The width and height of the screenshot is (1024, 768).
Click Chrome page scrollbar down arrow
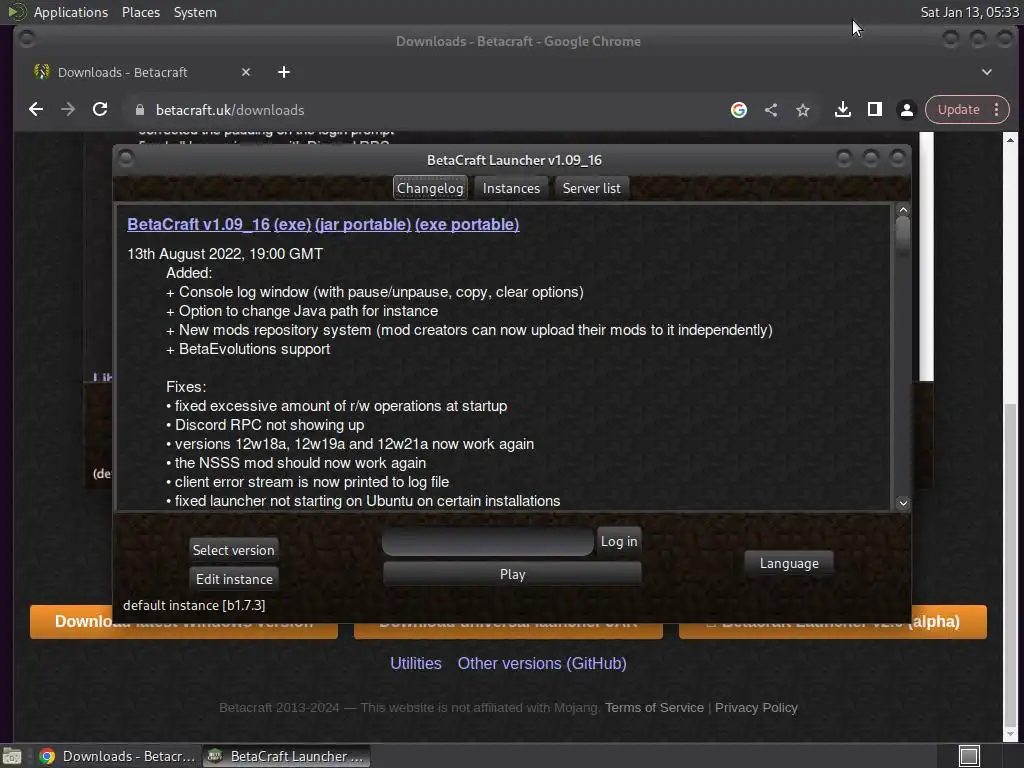pyautogui.click(x=1010, y=733)
